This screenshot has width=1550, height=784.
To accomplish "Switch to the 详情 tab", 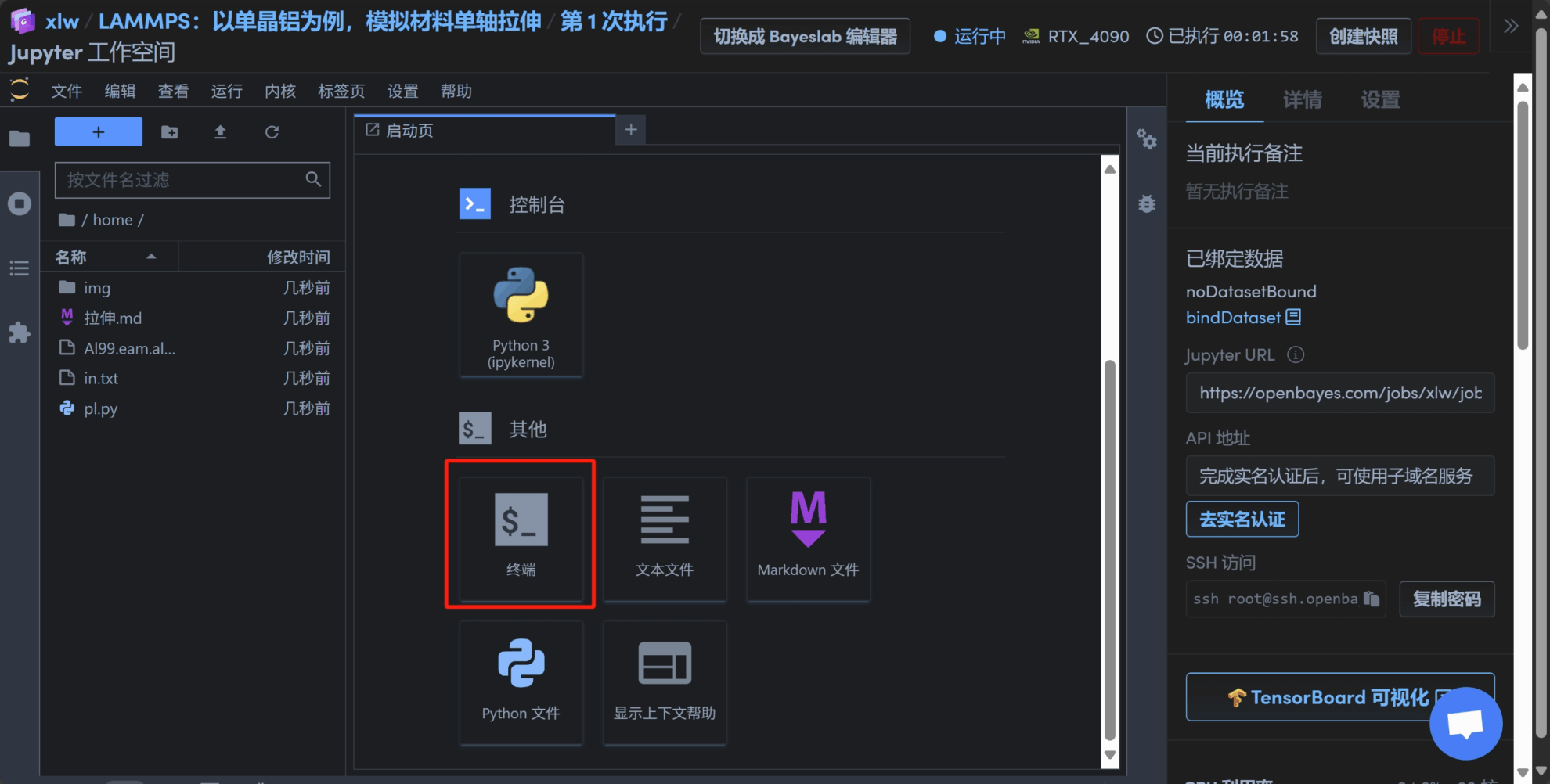I will (x=1302, y=99).
